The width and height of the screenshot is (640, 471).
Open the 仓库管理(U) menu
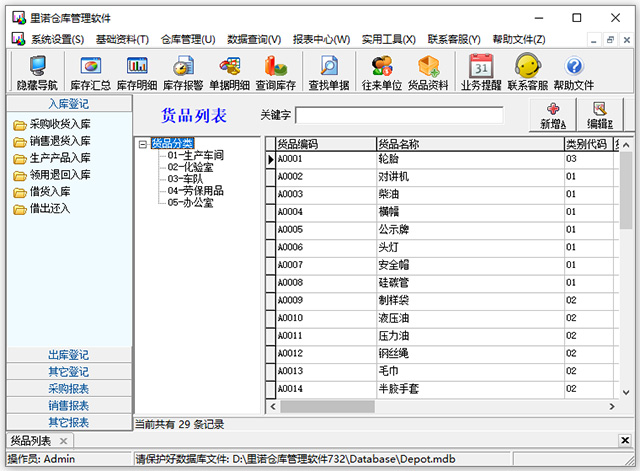point(188,40)
